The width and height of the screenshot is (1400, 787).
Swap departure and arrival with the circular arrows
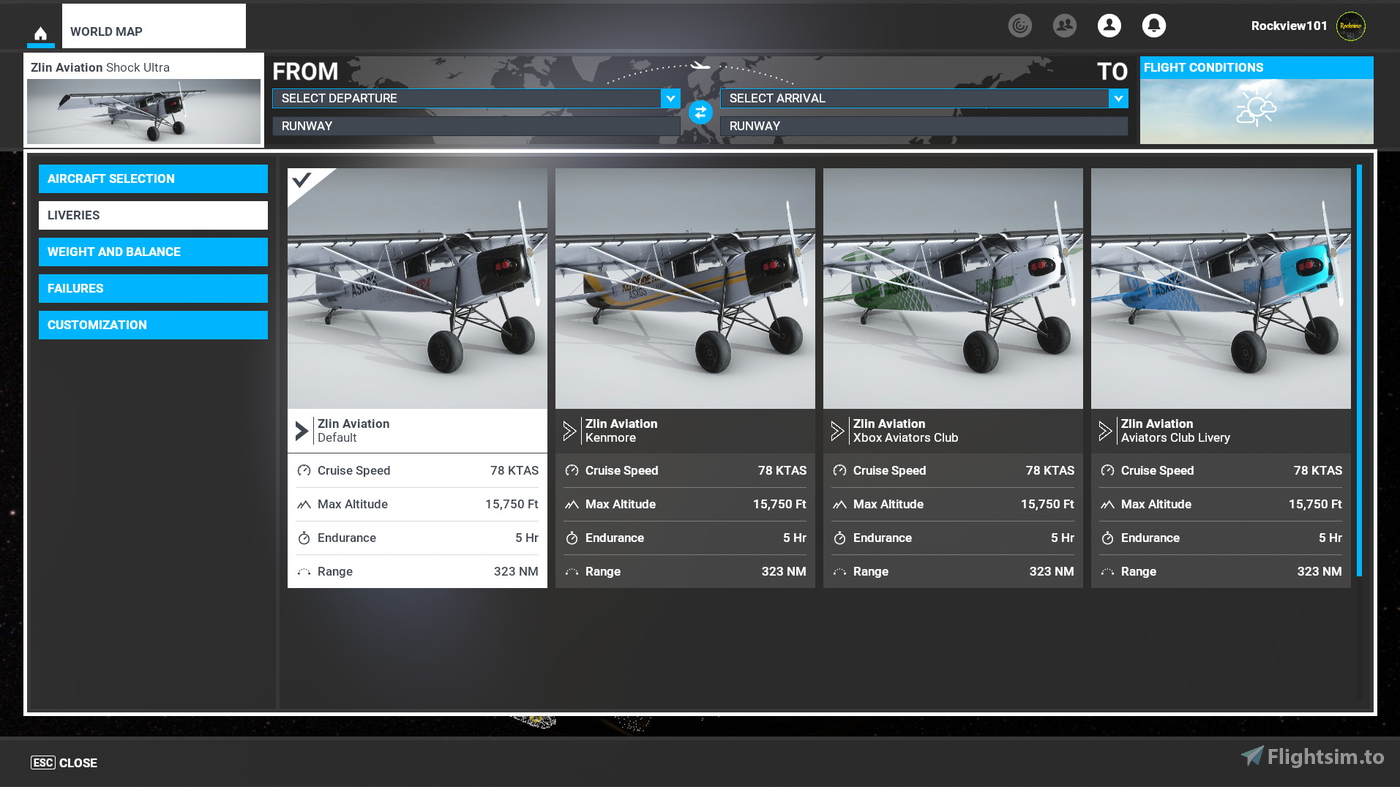coord(700,112)
